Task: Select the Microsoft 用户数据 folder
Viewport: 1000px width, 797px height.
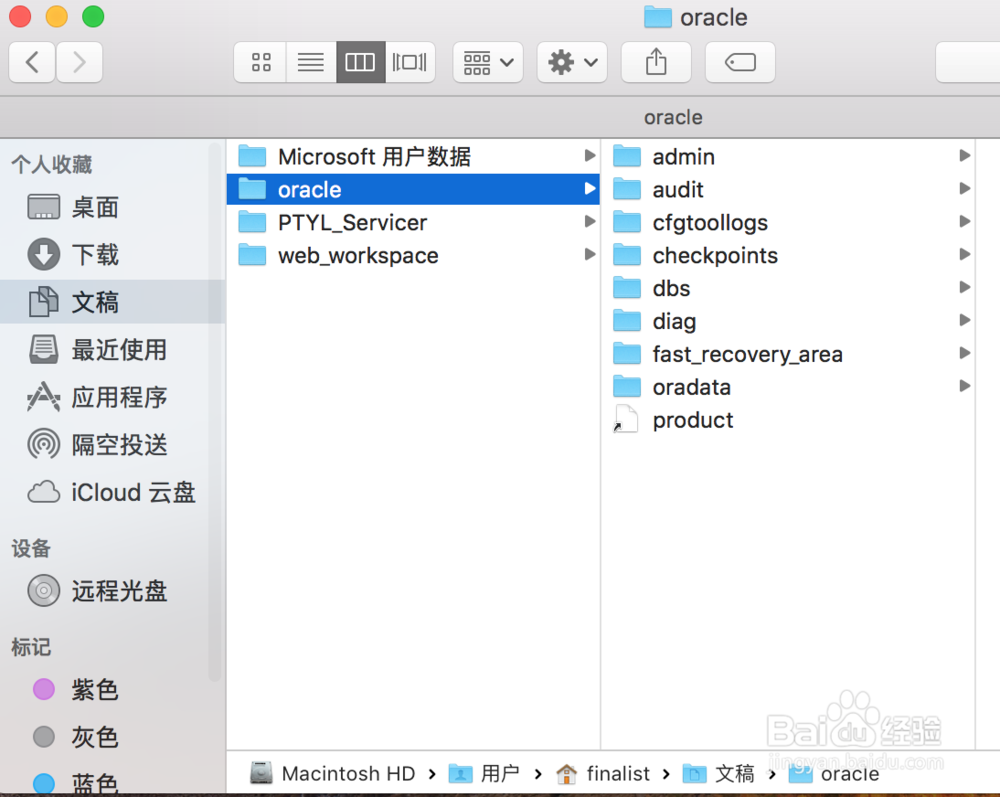Action: point(413,156)
